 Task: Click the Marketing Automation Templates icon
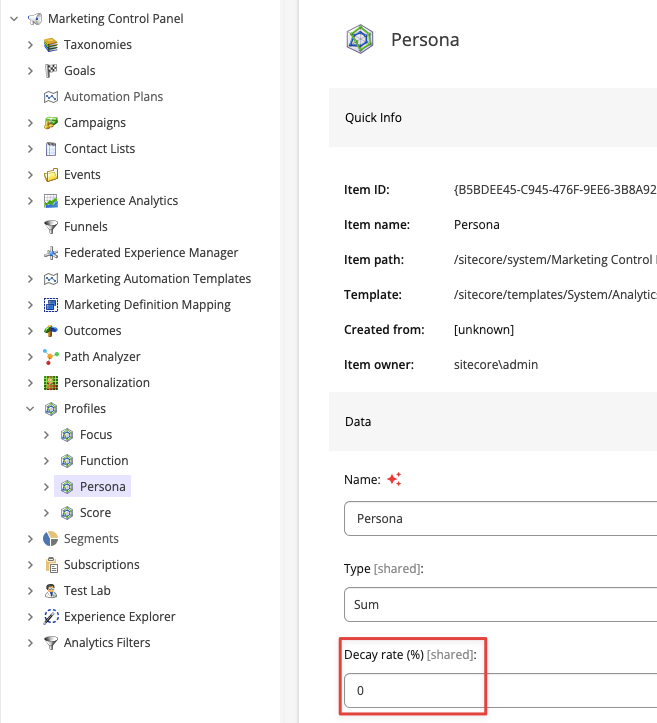point(51,279)
